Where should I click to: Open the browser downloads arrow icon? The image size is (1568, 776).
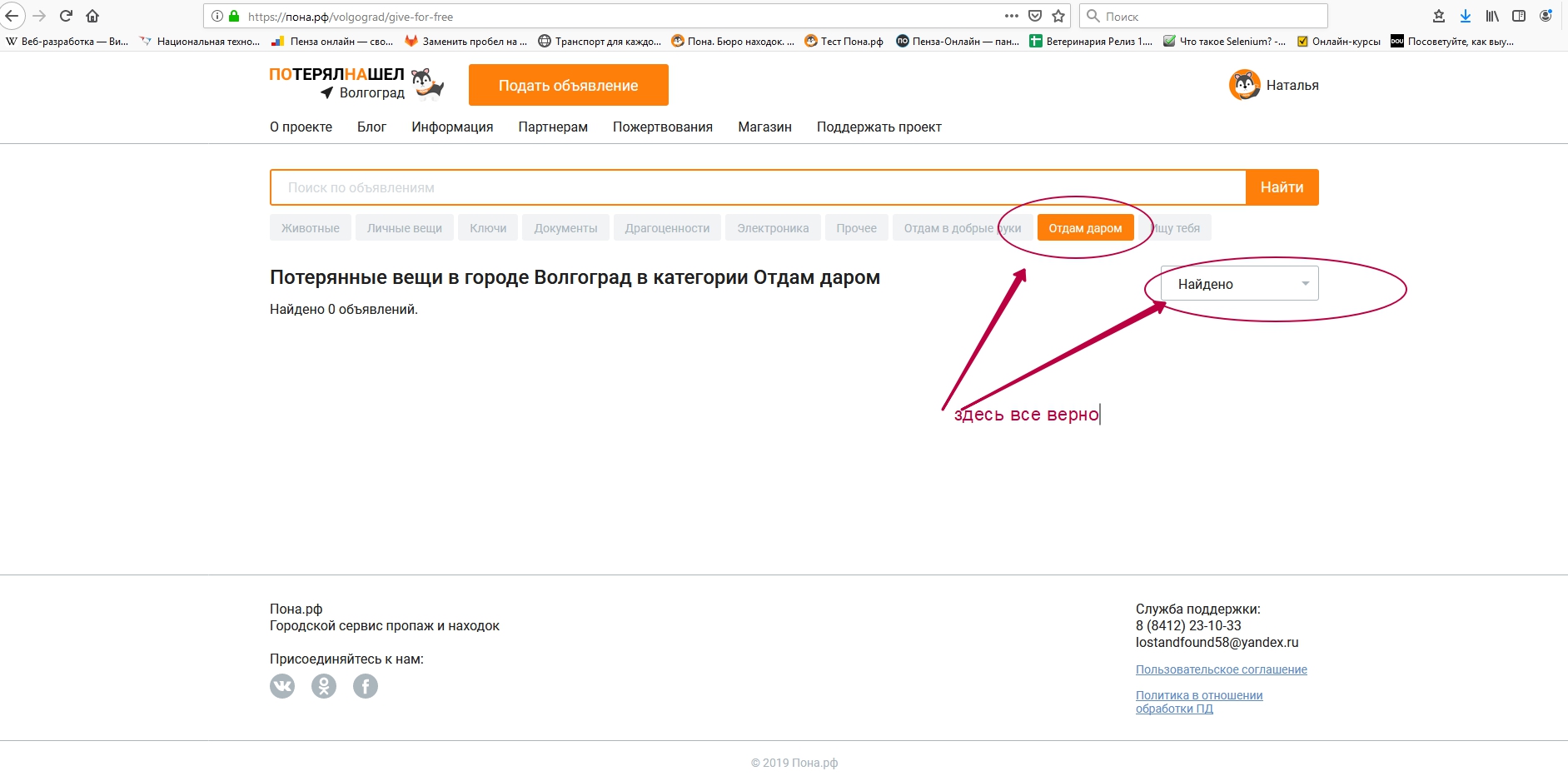[1466, 16]
